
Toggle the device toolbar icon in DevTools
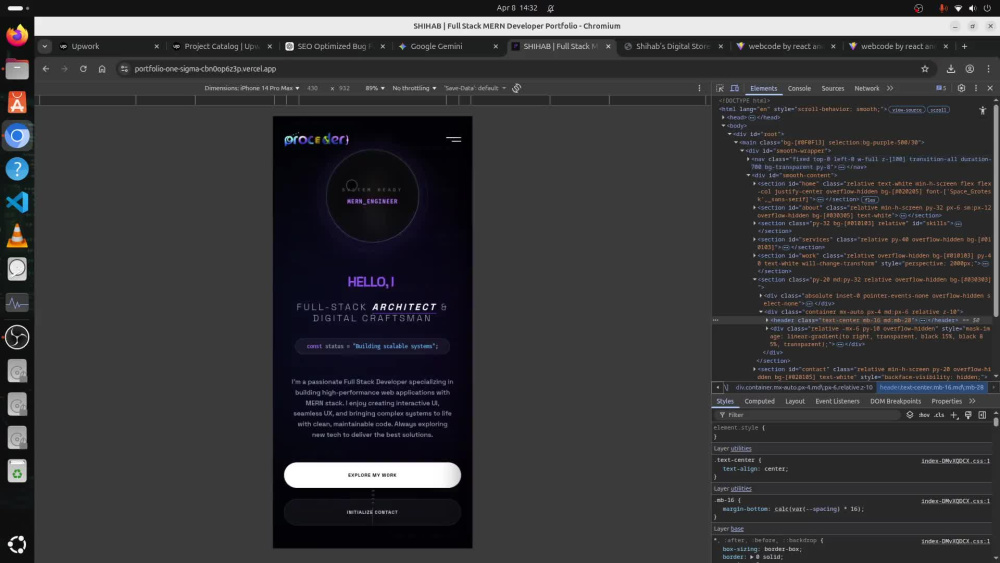[735, 89]
